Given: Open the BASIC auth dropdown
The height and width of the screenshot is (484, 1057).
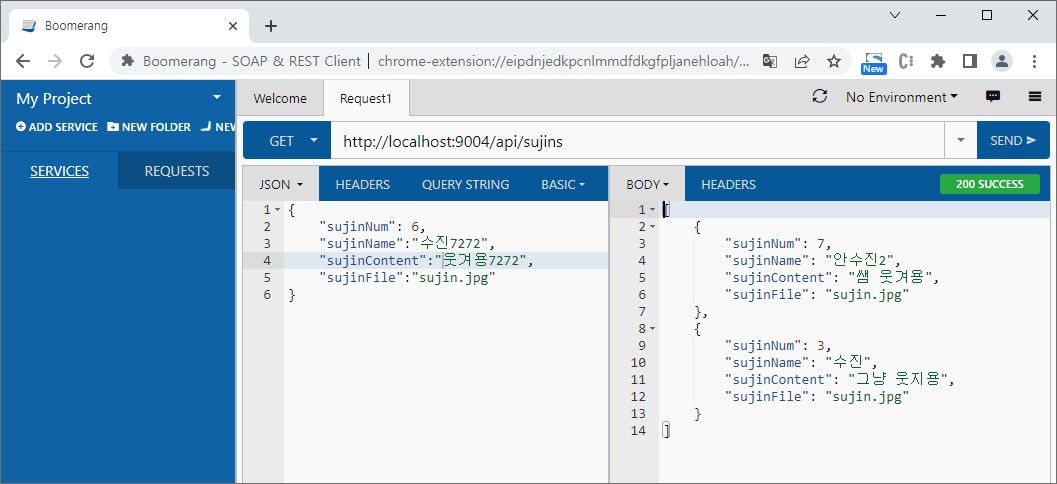Looking at the screenshot, I should 563,184.
